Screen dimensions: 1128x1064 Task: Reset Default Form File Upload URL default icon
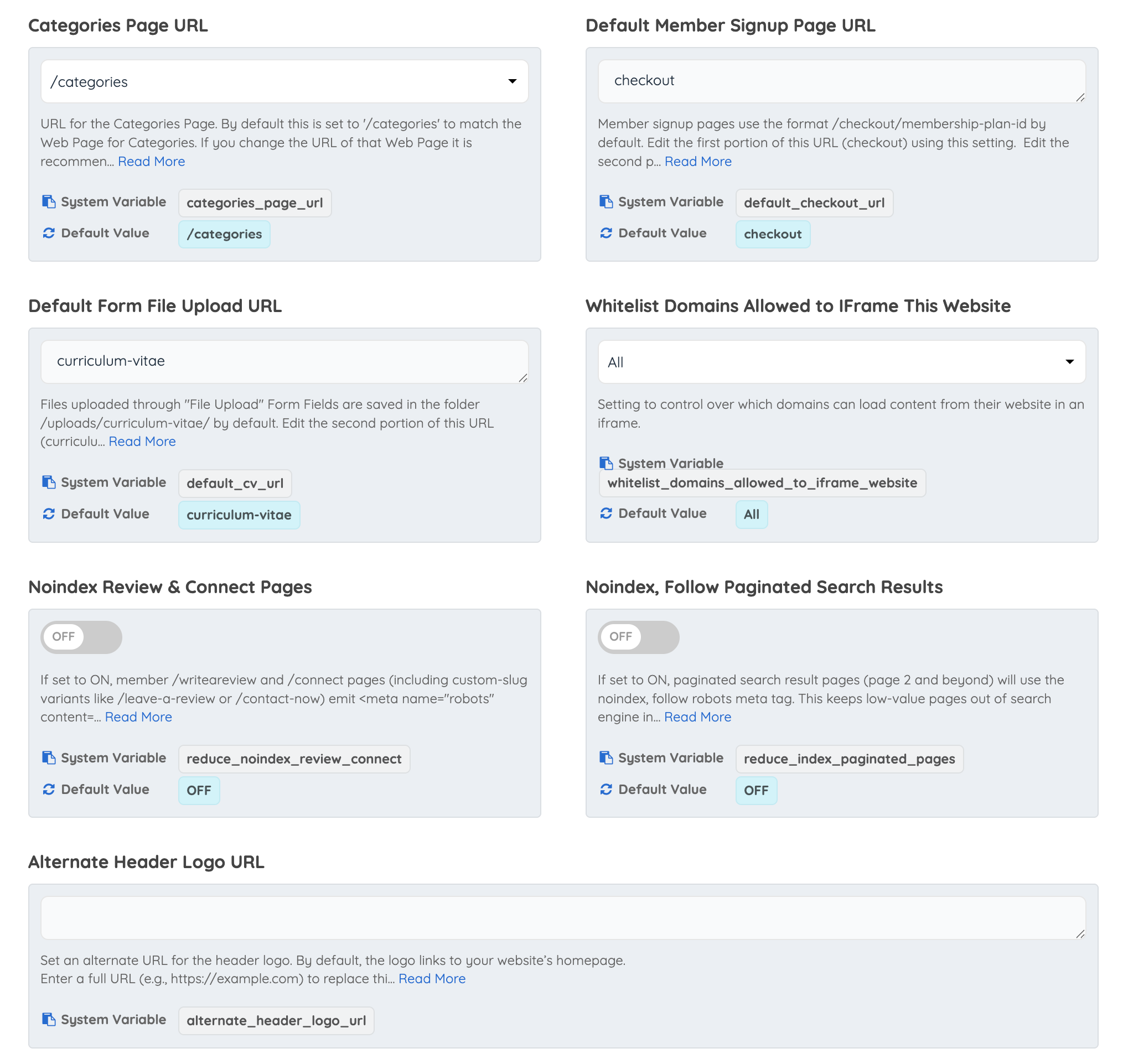49,514
